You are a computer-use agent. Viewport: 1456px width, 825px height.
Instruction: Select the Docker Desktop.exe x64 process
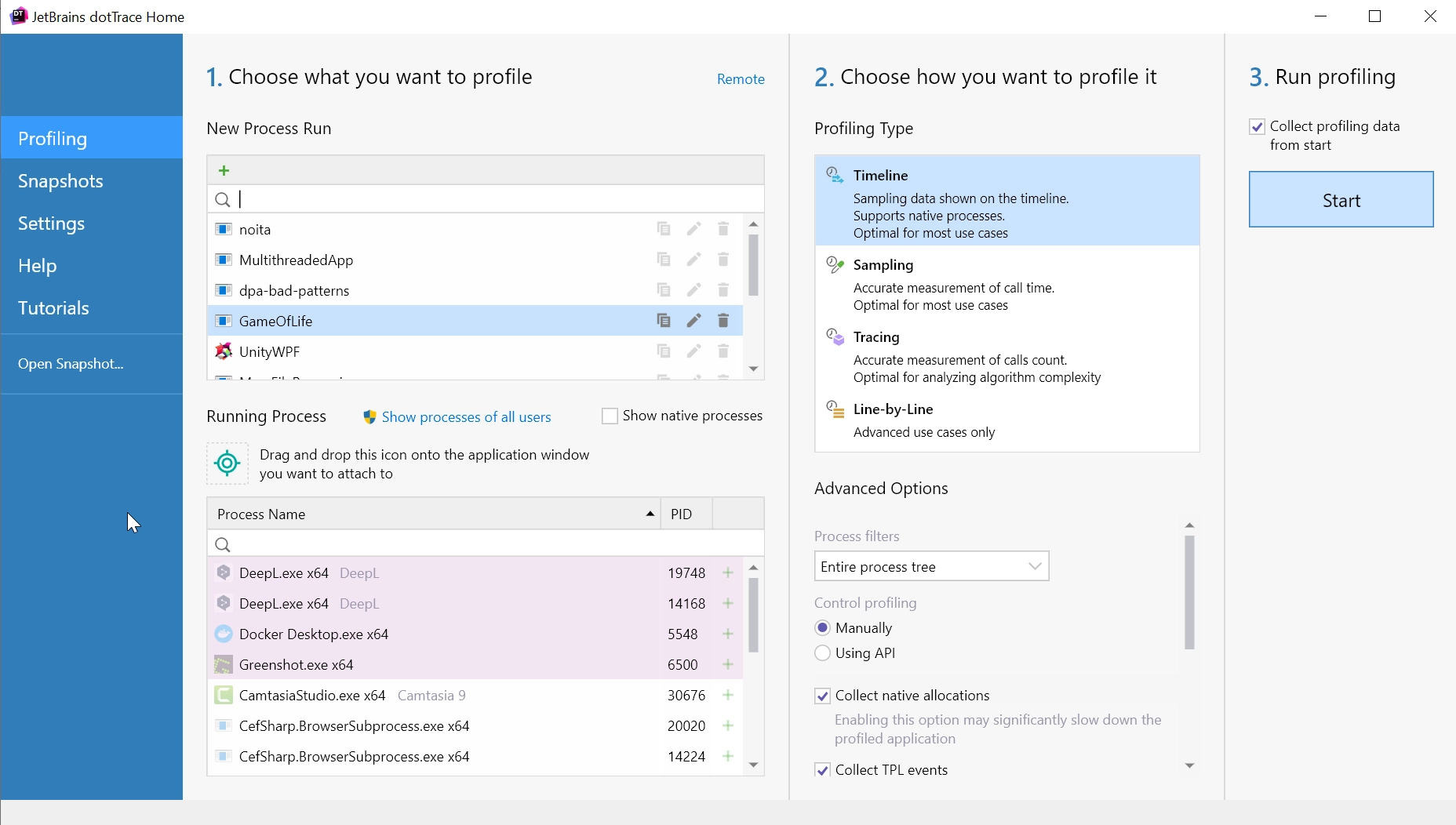click(x=475, y=634)
